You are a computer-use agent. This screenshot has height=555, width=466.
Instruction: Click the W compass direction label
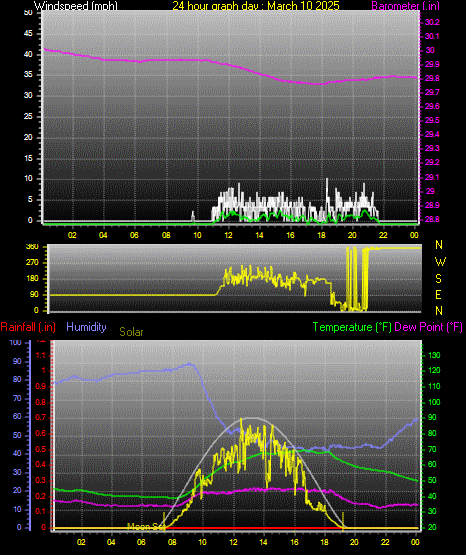[440, 262]
